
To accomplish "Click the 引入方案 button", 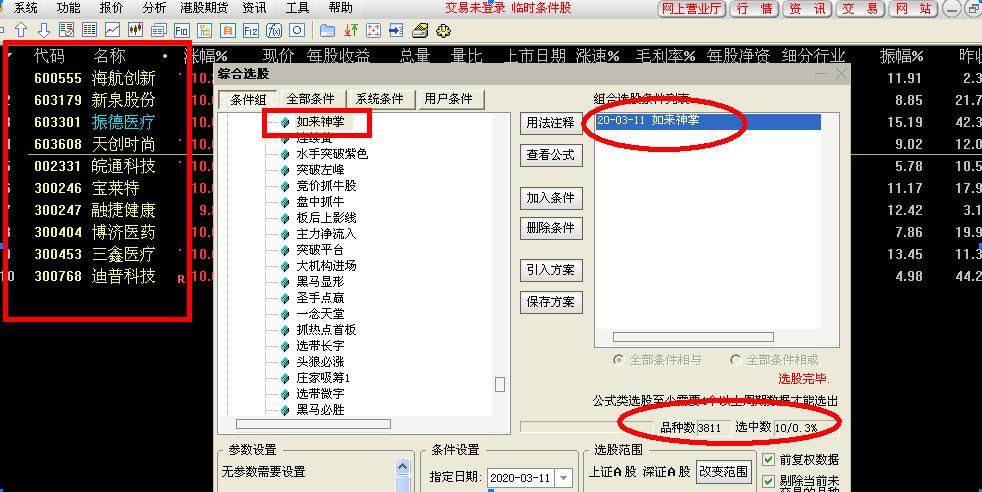I will click(x=550, y=270).
